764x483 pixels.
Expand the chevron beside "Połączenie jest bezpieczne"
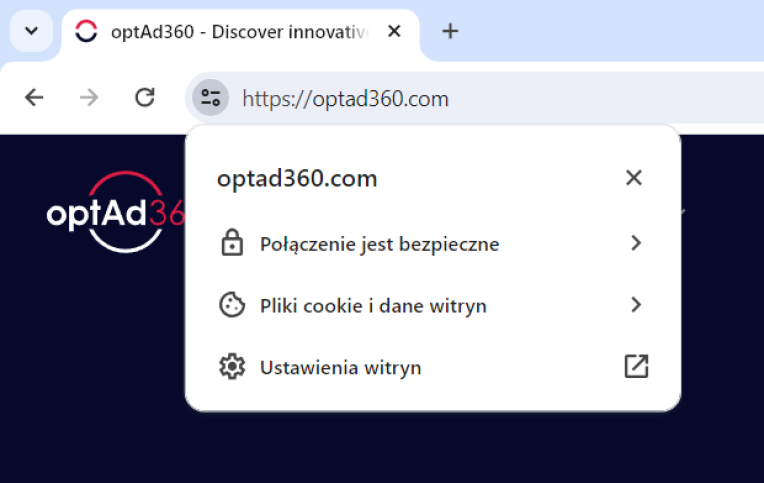tap(636, 243)
